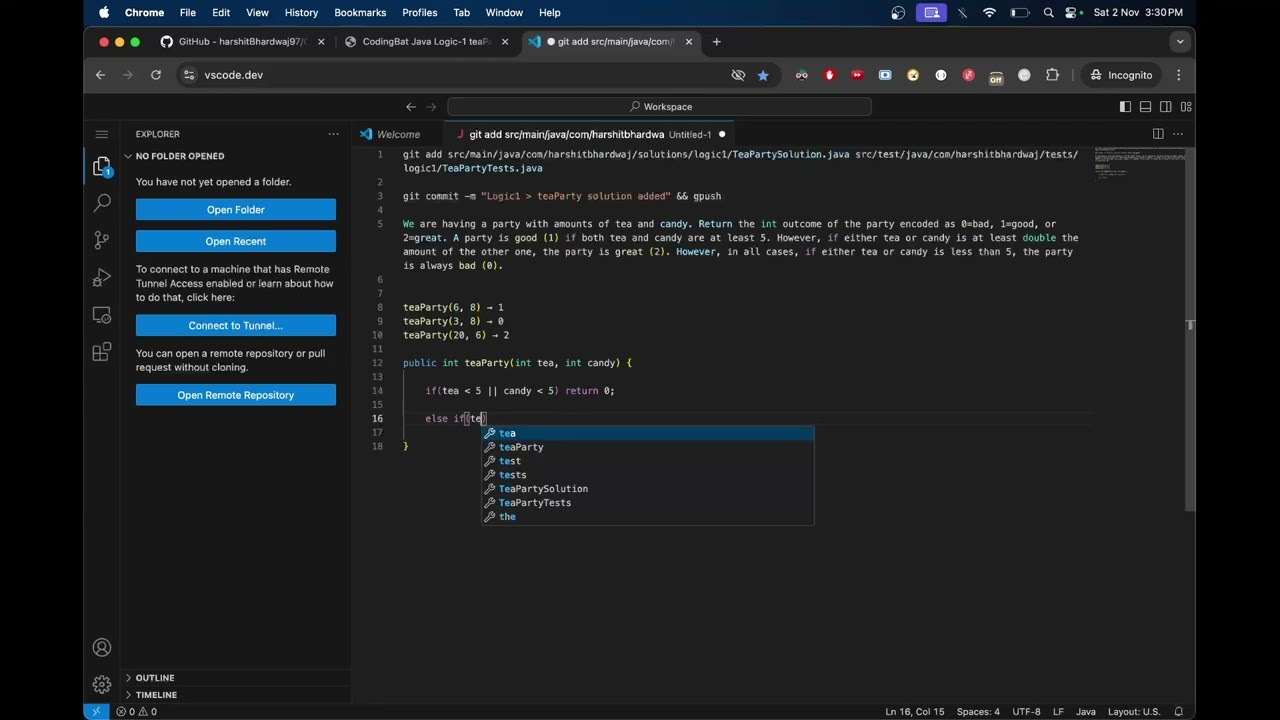Collapse the No Folder Opened section

click(179, 156)
